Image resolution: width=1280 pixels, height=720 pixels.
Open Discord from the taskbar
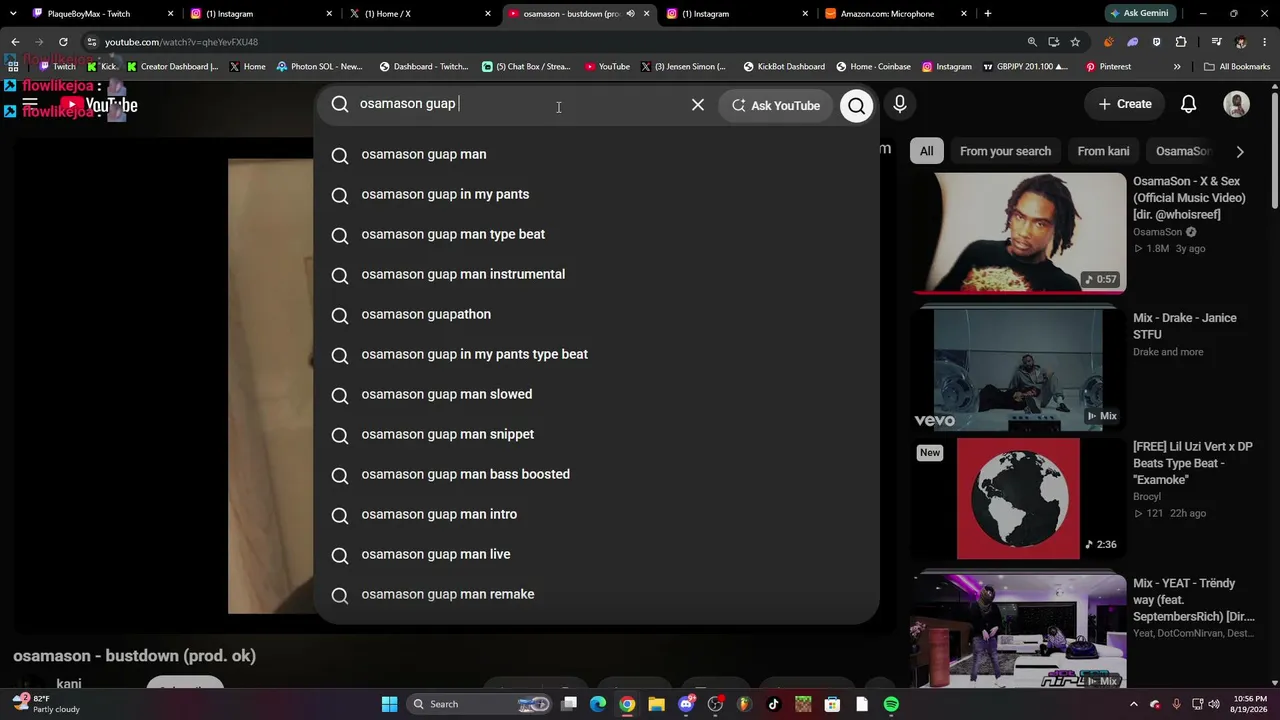[x=686, y=704]
